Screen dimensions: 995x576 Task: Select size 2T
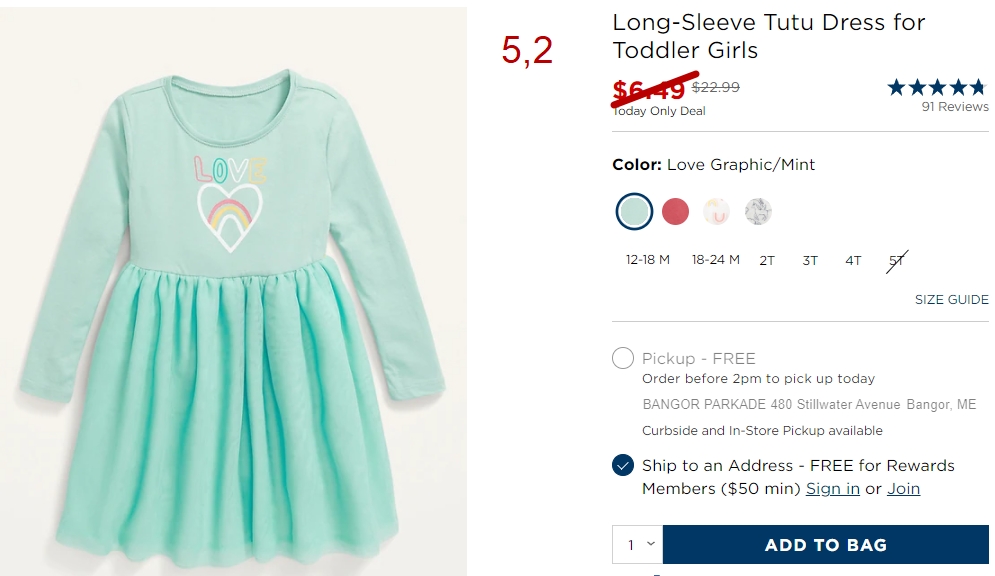[x=767, y=260]
